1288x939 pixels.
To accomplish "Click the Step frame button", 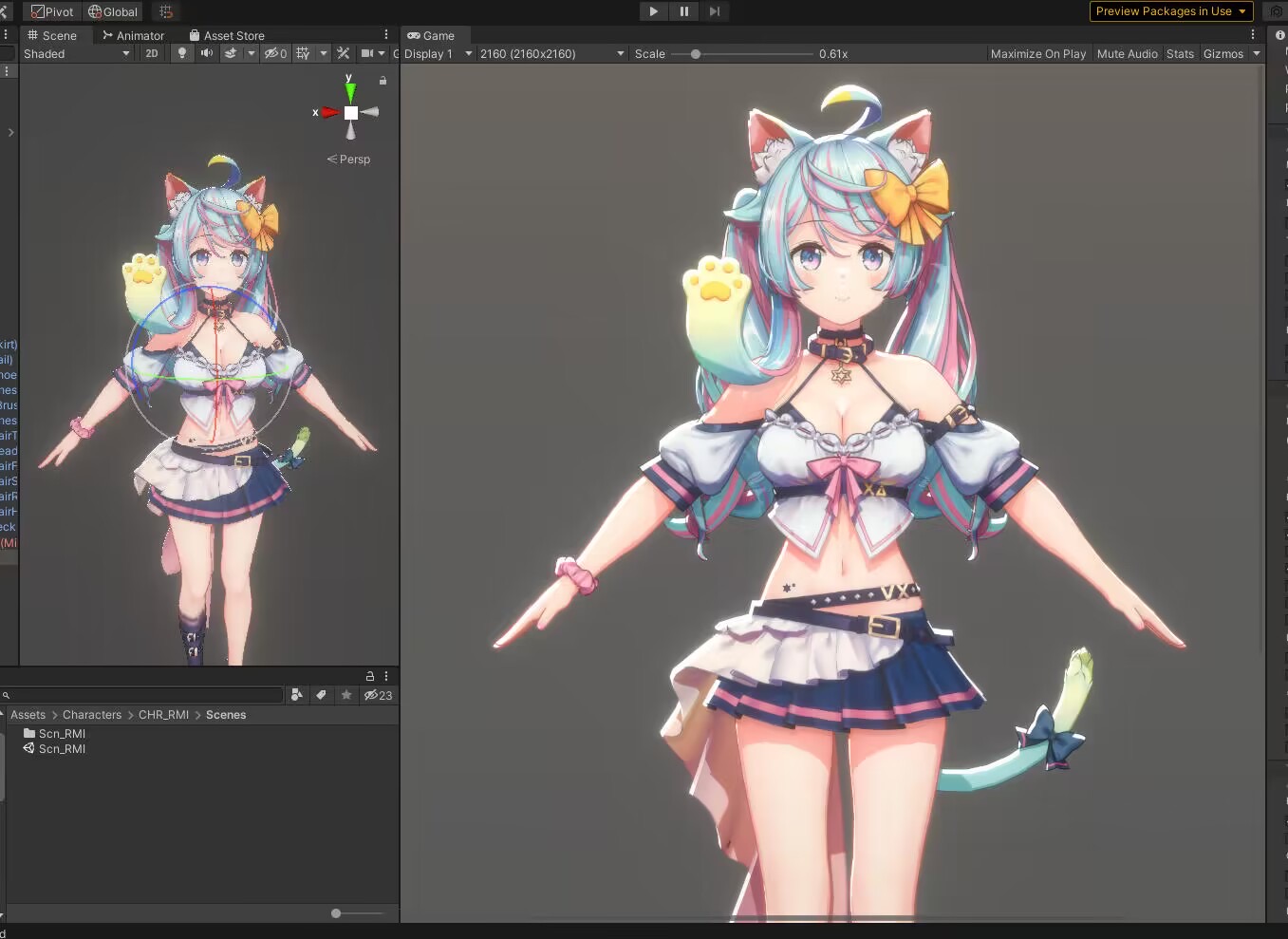I will point(715,11).
